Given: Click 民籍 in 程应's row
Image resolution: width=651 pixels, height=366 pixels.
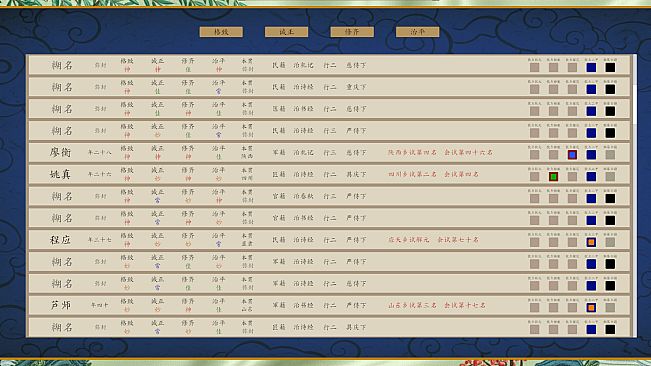Looking at the screenshot, I should 279,240.
